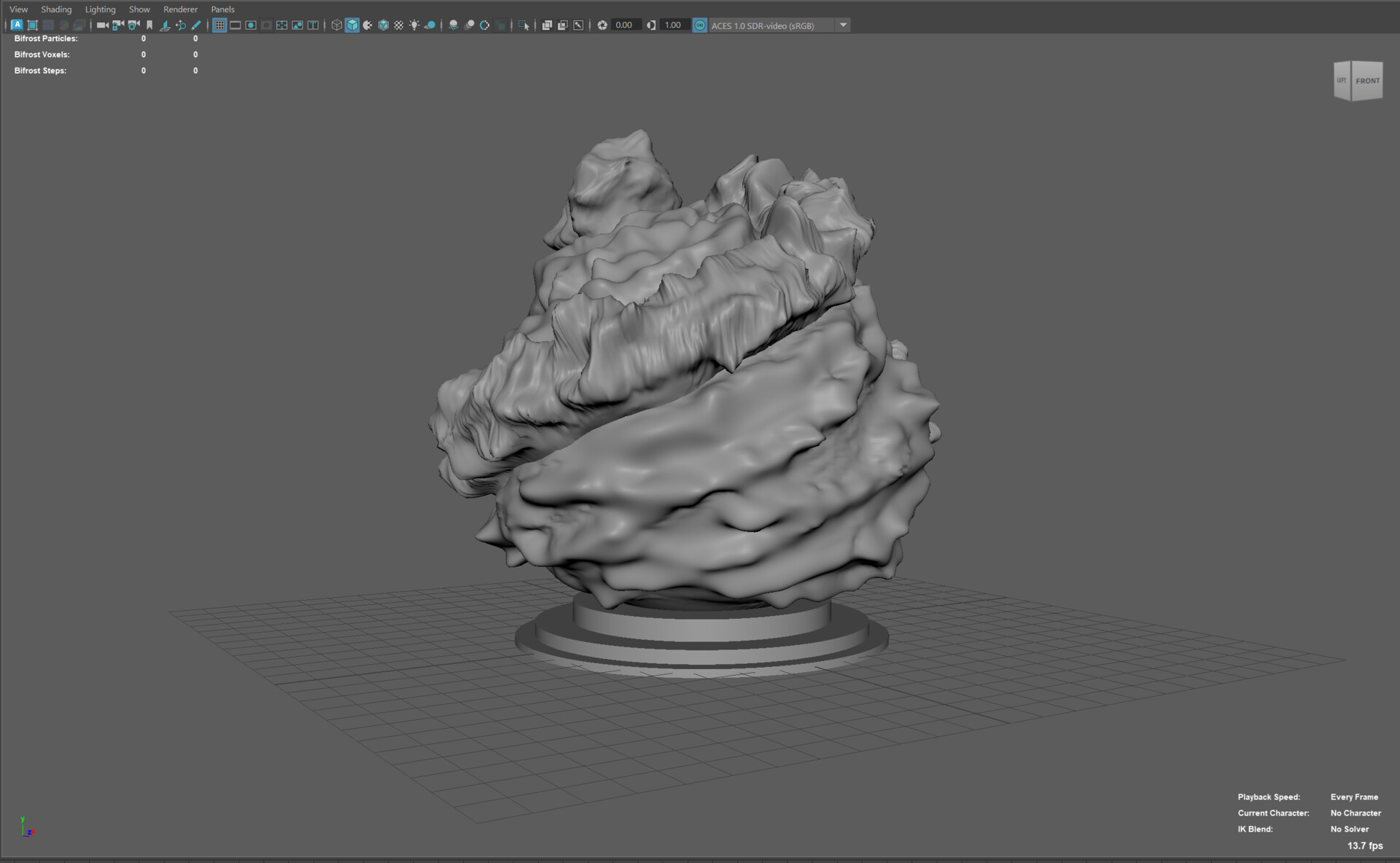Activate the 2D Pan/Zoom tool icon
Viewport: 1400px width, 863px height.
(x=180, y=24)
